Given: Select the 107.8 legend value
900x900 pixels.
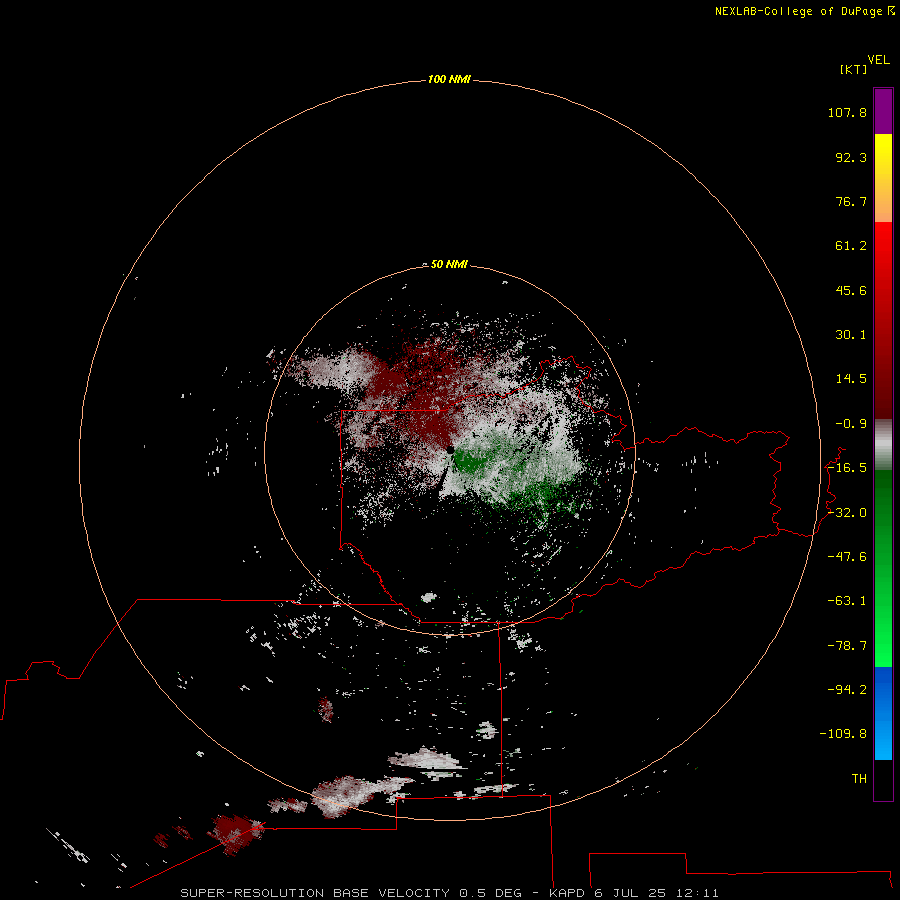Looking at the screenshot, I should (847, 112).
